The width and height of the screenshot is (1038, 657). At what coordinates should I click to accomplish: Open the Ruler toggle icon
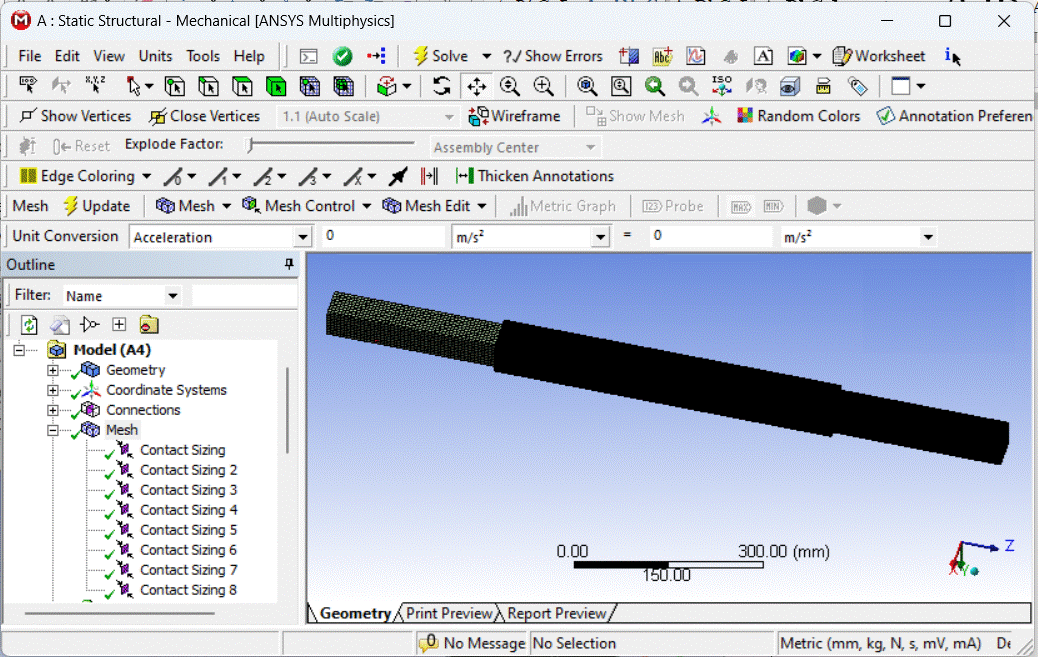tap(823, 86)
